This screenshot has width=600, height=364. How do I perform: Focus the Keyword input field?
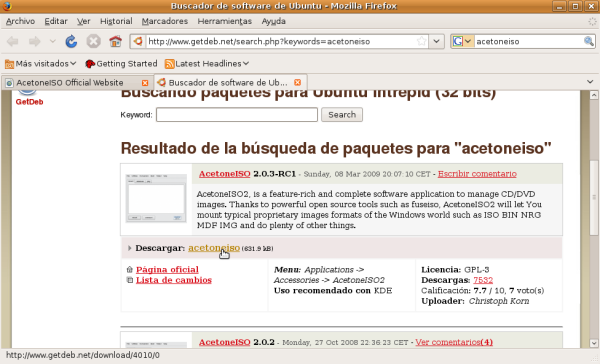tap(237, 114)
